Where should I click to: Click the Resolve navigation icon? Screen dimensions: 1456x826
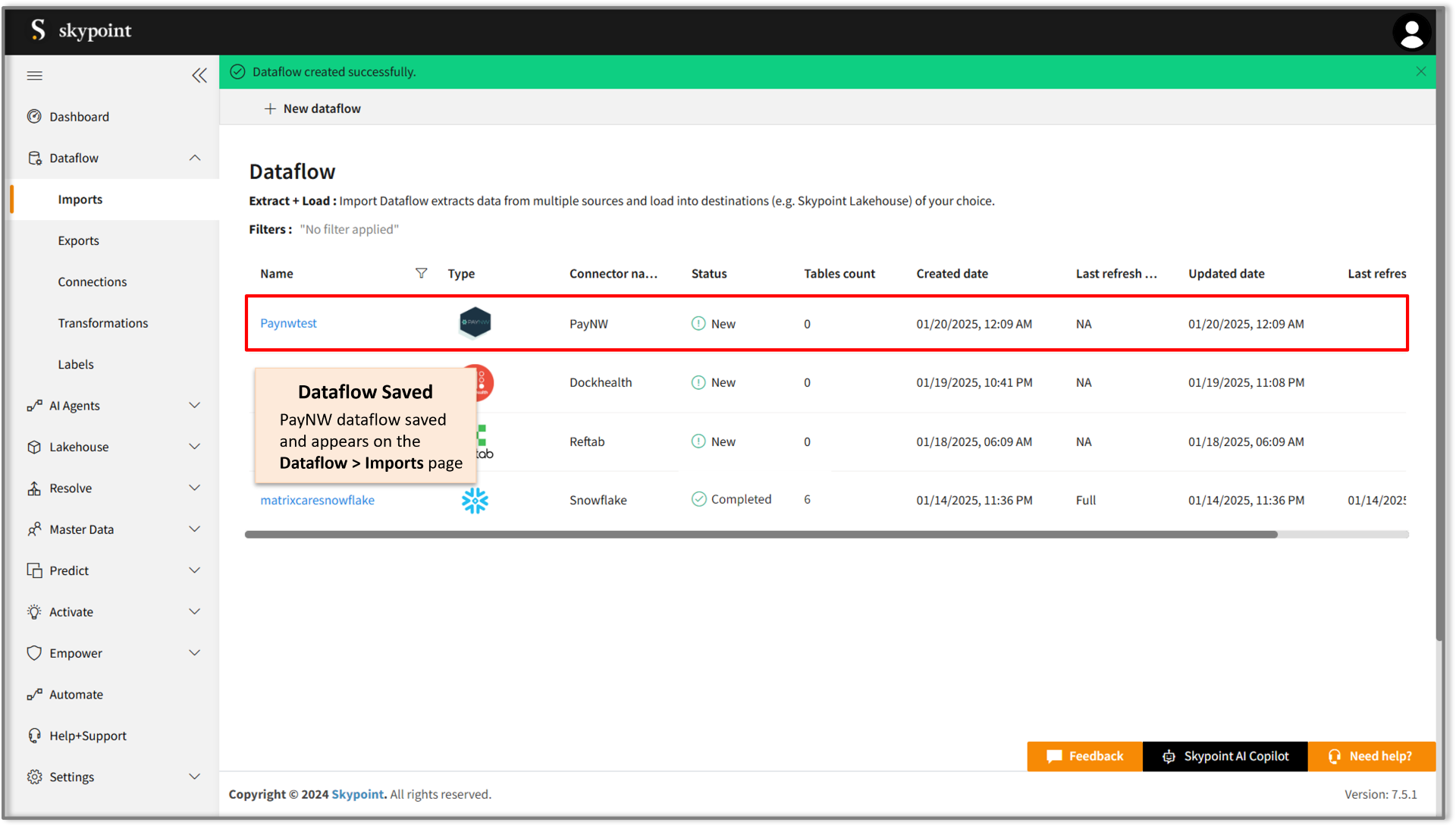35,488
